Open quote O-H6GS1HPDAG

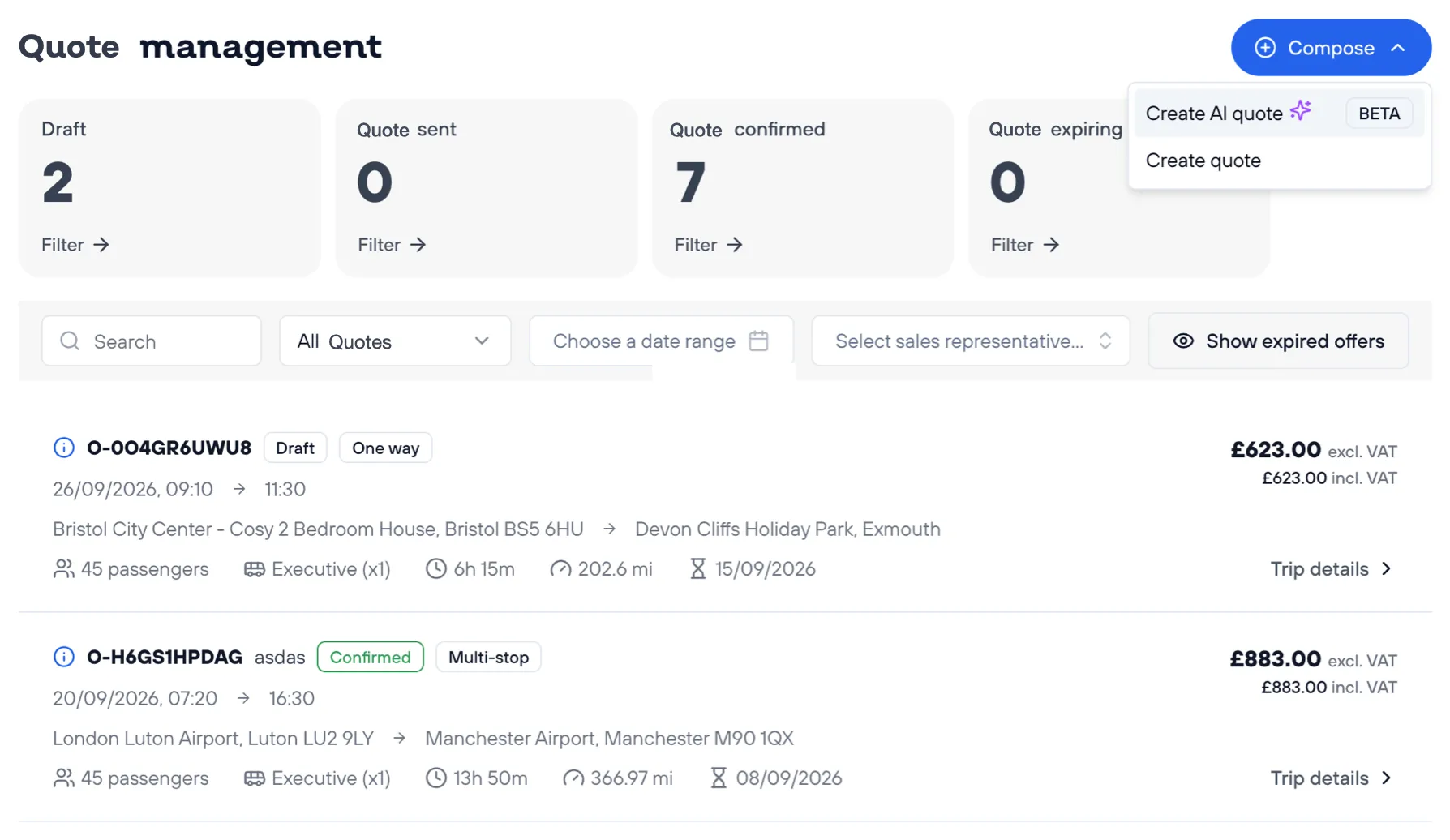click(x=165, y=657)
